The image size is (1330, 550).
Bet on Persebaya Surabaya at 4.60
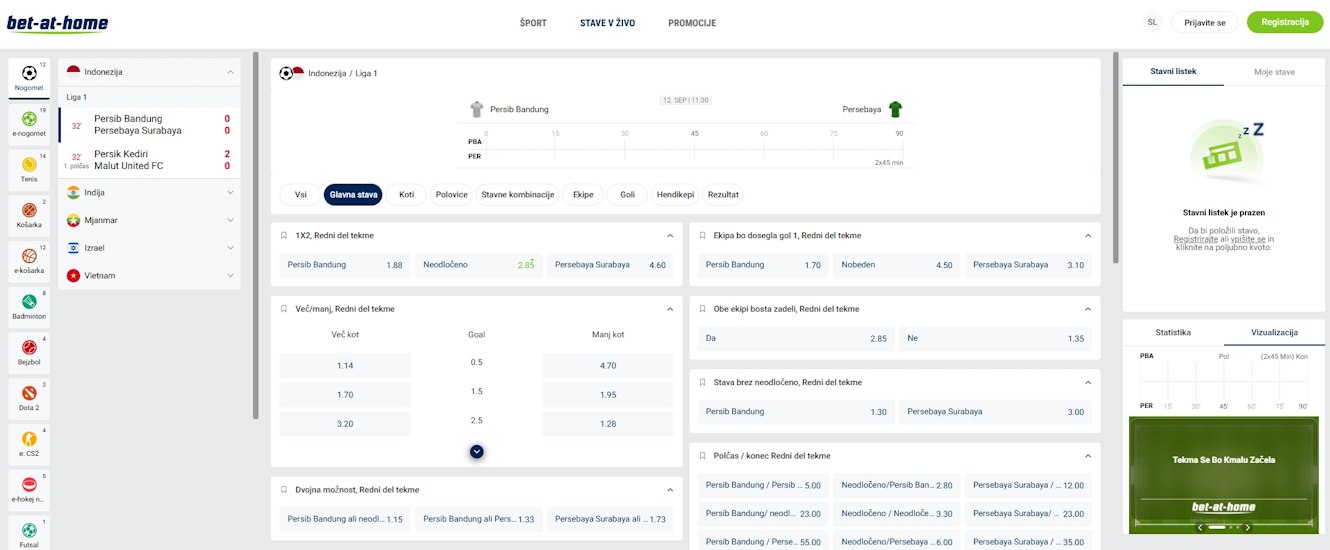pyautogui.click(x=610, y=265)
